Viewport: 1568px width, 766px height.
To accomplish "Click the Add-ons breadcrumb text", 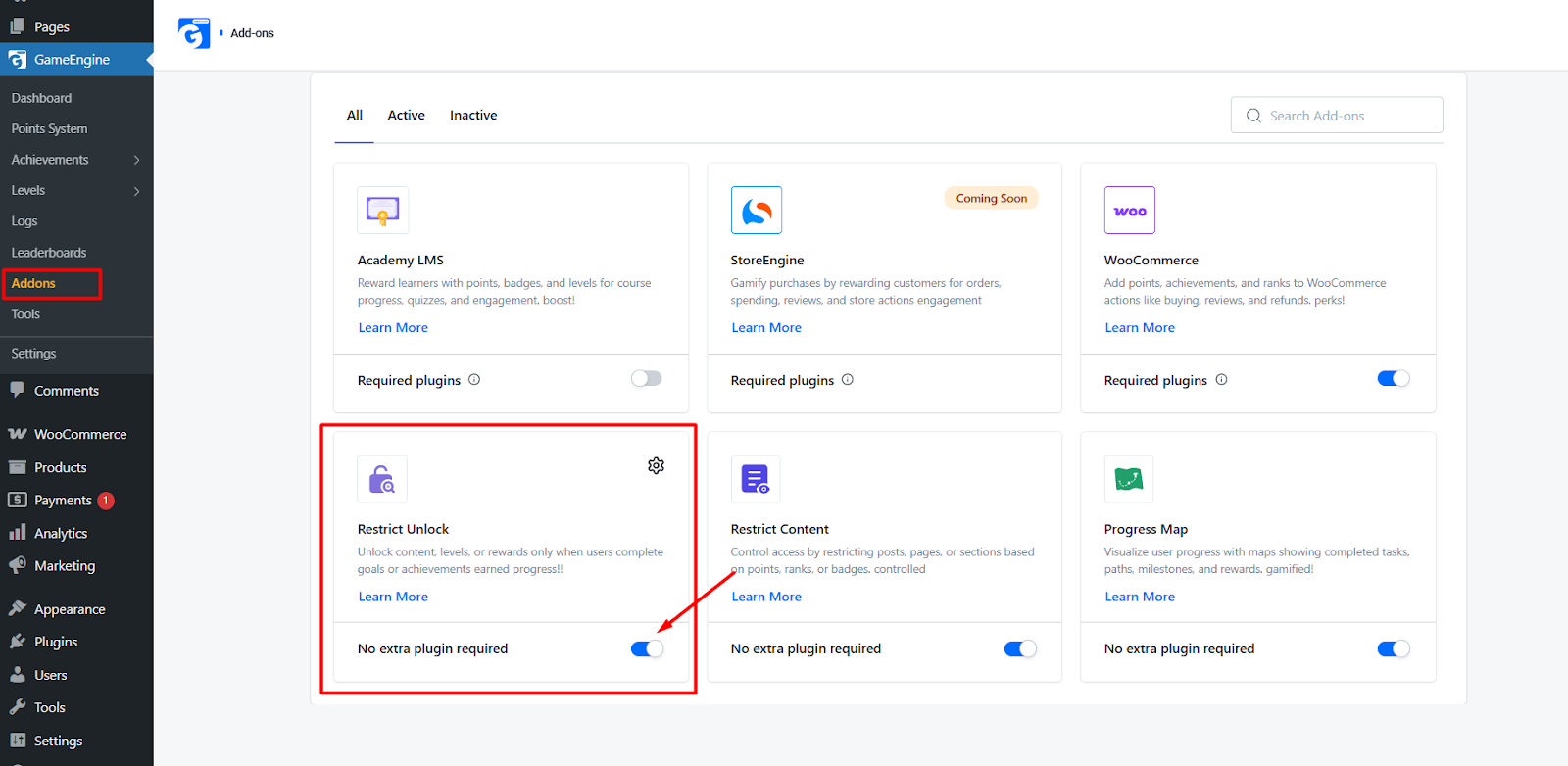I will pos(253,33).
